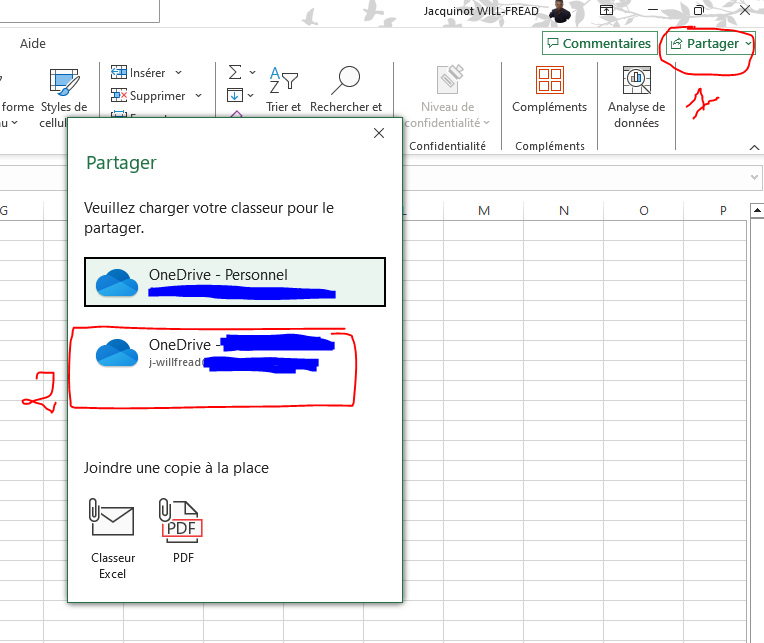The width and height of the screenshot is (764, 643).
Task: Open the Compléments add-ins icon
Action: click(550, 80)
